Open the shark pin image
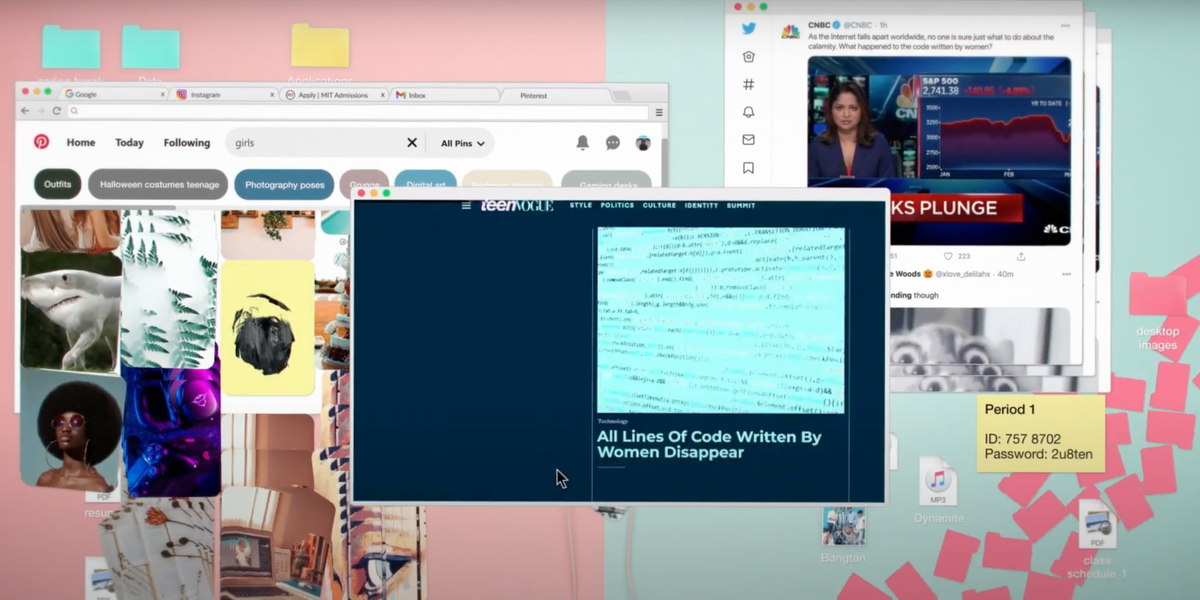This screenshot has width=1200, height=600. [71, 310]
